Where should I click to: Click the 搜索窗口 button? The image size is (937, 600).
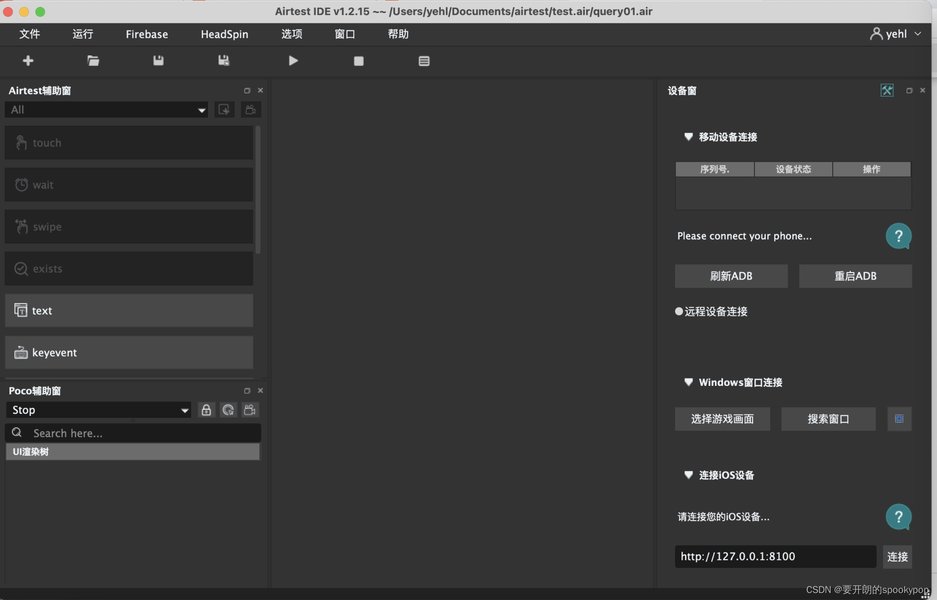pyautogui.click(x=828, y=419)
